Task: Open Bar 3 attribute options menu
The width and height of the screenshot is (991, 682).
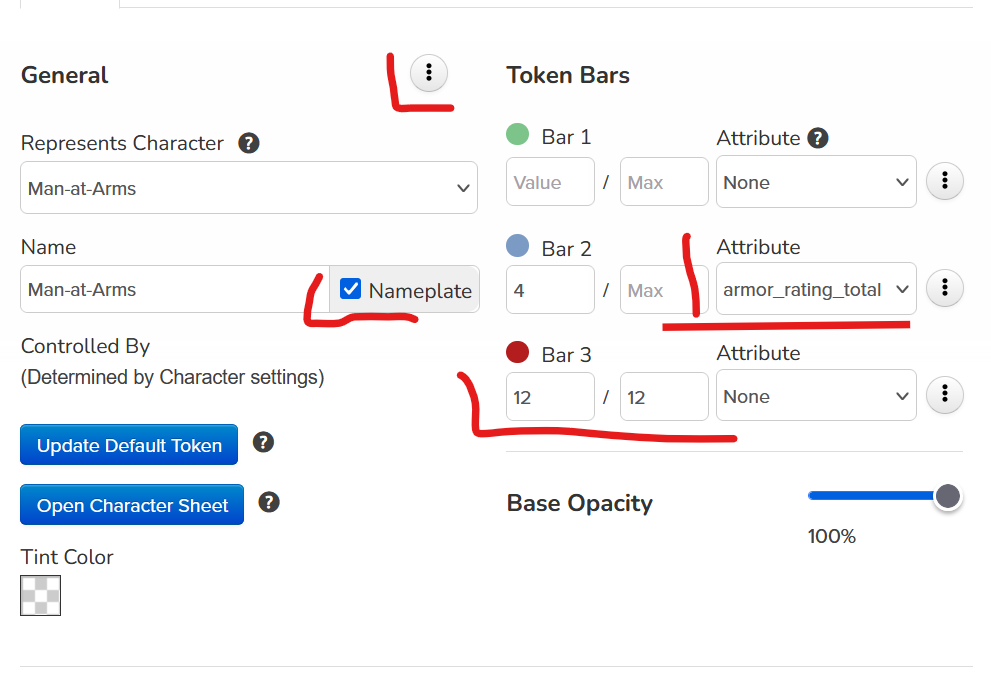Action: point(944,395)
